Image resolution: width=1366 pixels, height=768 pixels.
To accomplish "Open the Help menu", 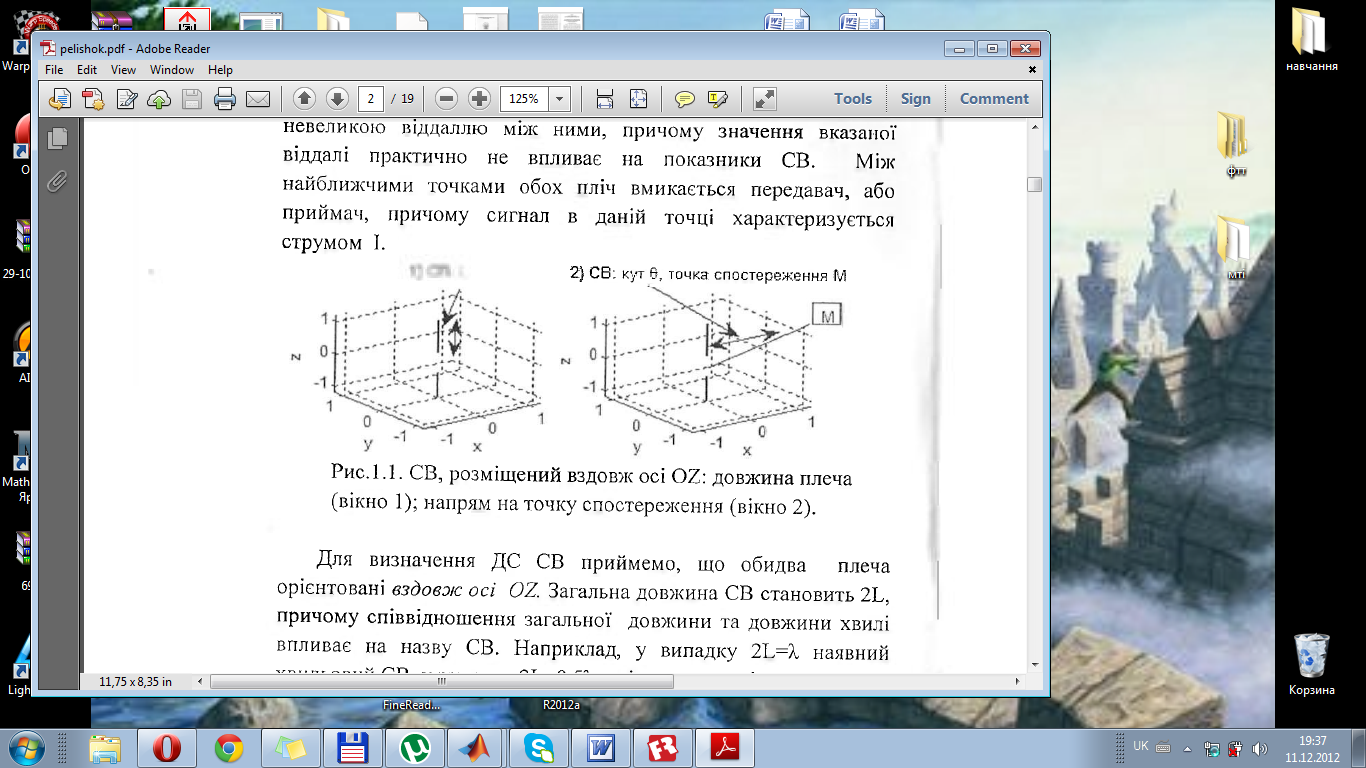I will (x=220, y=70).
